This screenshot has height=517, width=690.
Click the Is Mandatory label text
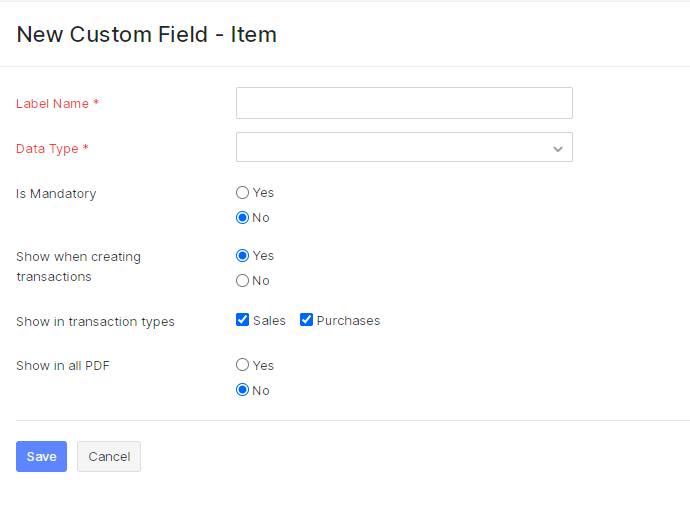[56, 194]
